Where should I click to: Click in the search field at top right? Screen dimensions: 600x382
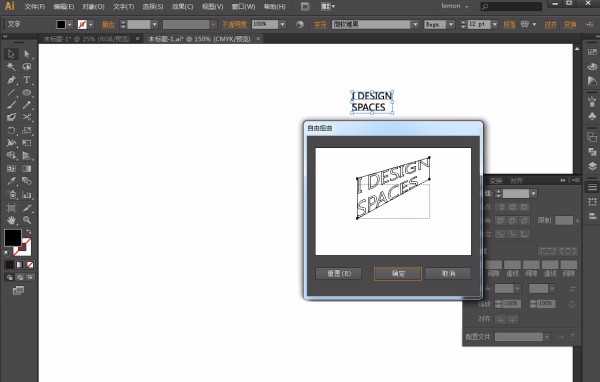pyautogui.click(x=512, y=6)
